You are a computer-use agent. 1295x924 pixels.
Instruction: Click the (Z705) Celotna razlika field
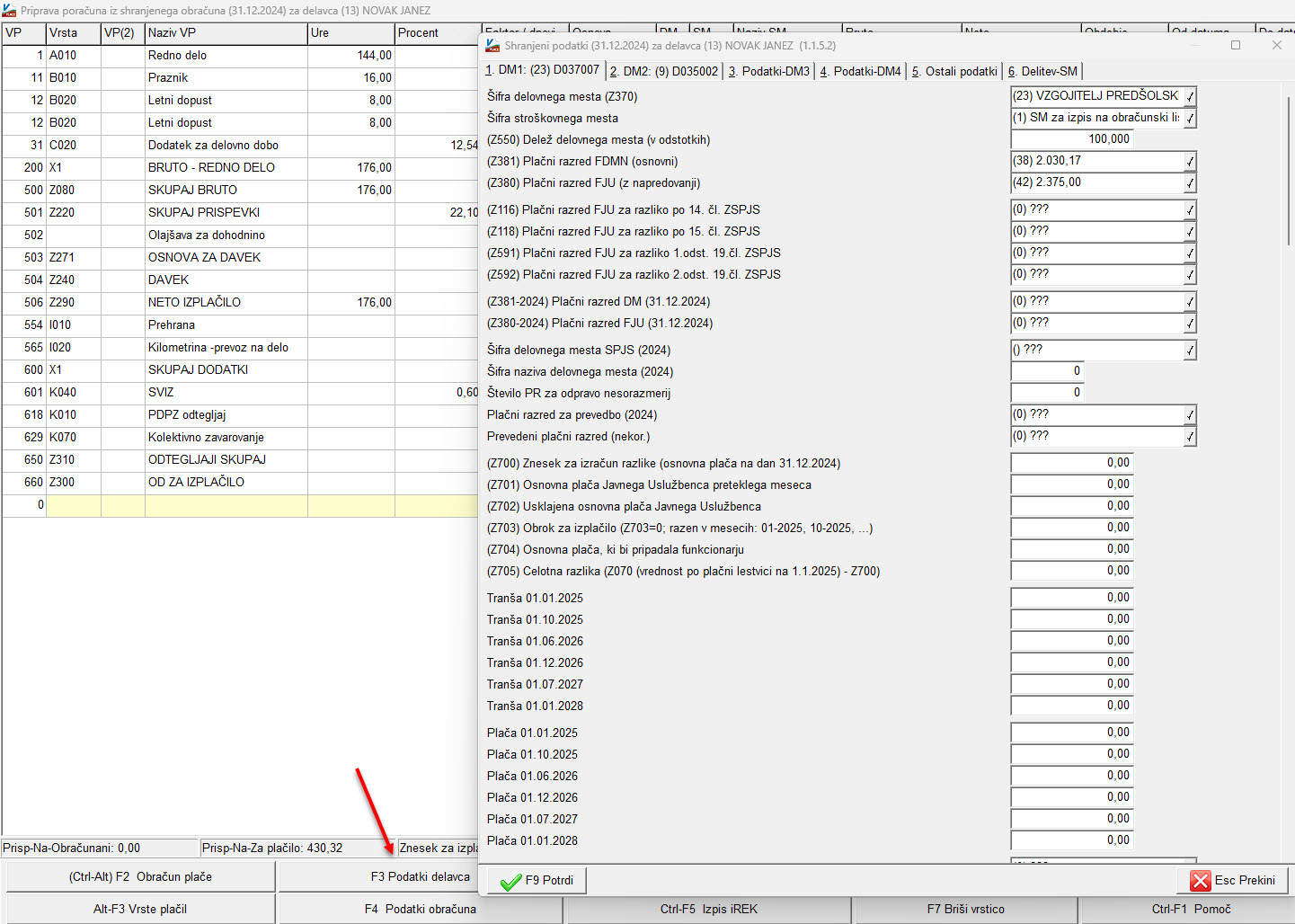[1072, 571]
